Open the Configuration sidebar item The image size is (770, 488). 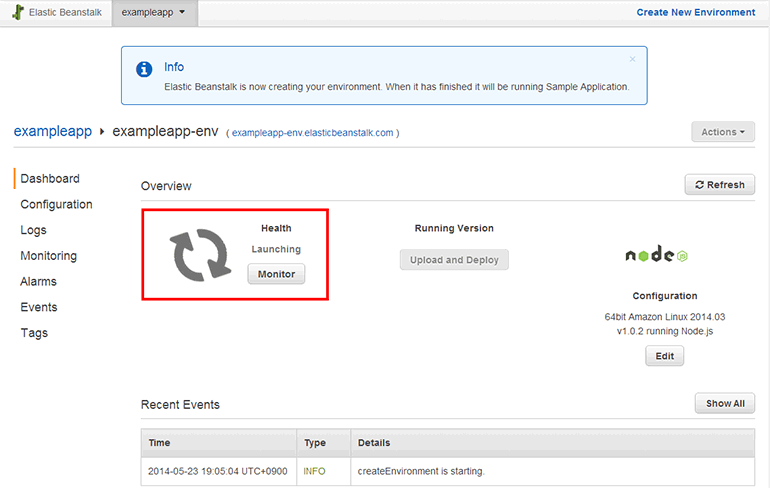[x=56, y=205]
